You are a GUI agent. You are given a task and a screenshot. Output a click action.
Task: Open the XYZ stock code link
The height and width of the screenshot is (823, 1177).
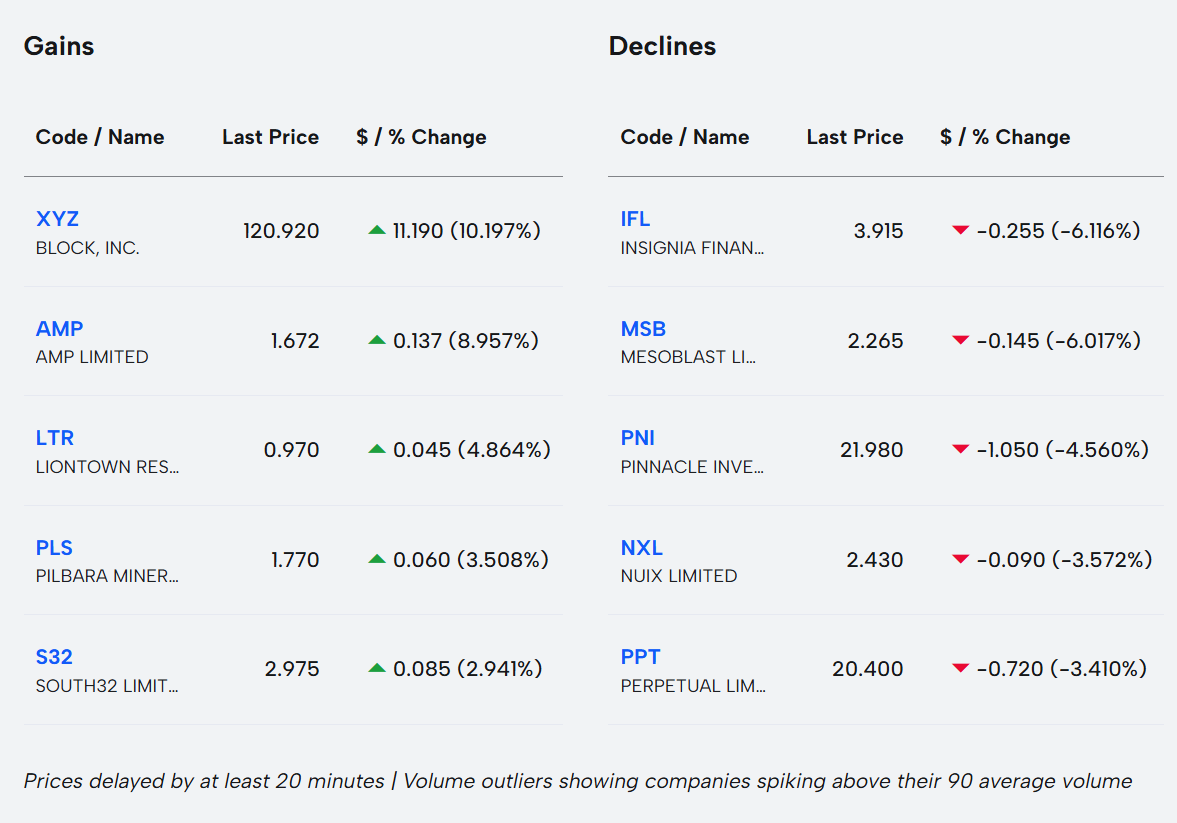click(x=57, y=219)
